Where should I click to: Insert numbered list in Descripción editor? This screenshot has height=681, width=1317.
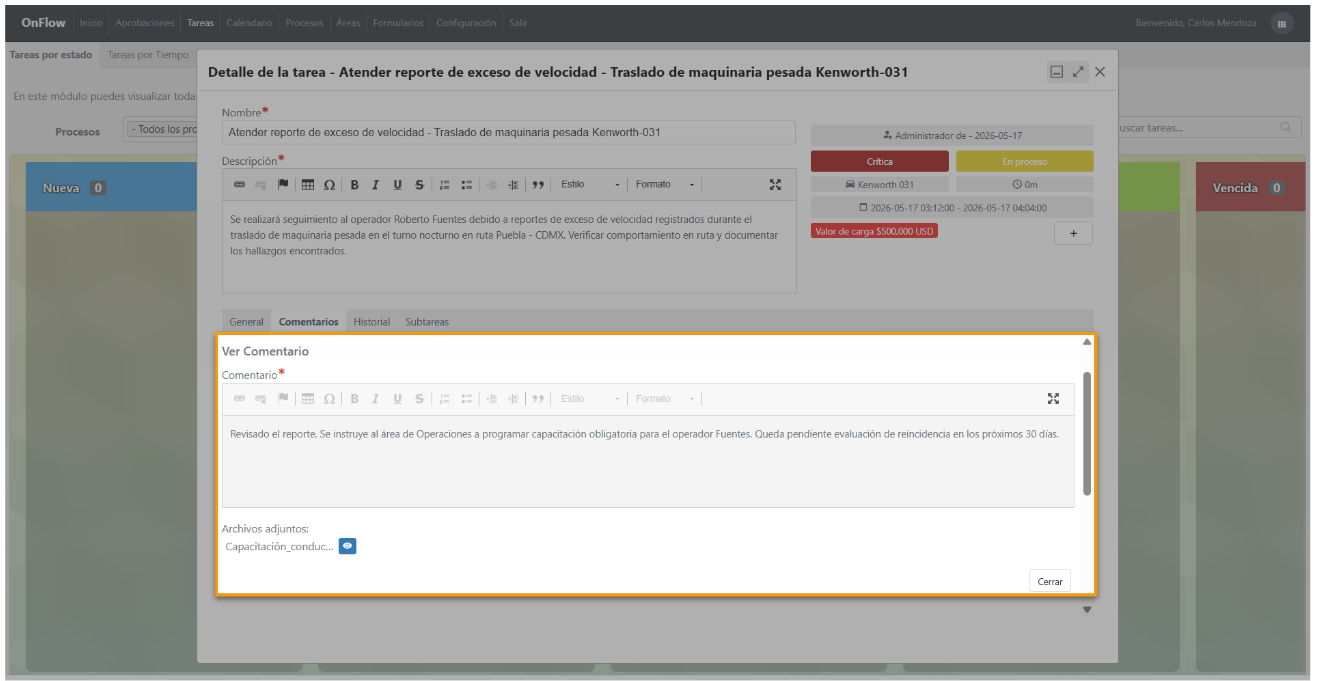(x=445, y=185)
